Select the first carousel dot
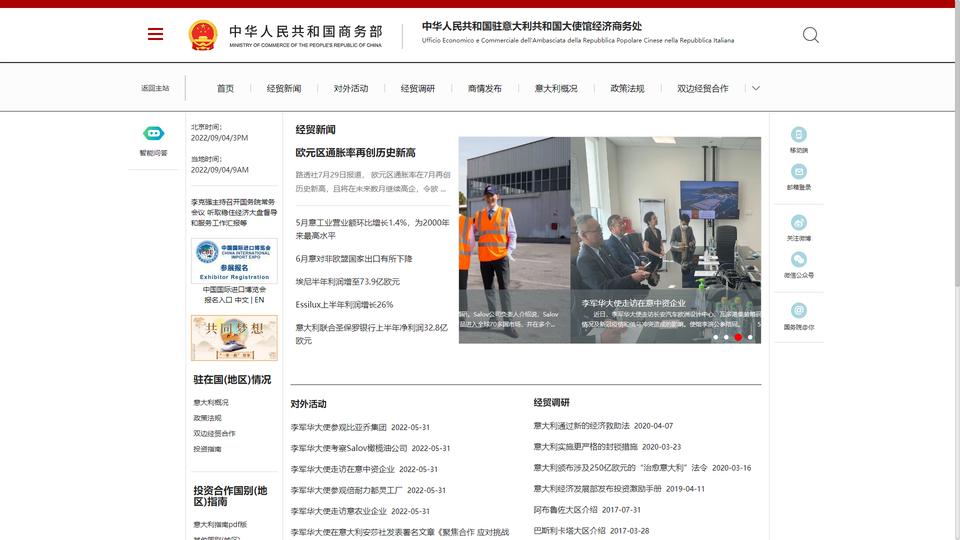The image size is (960, 540). (x=715, y=337)
